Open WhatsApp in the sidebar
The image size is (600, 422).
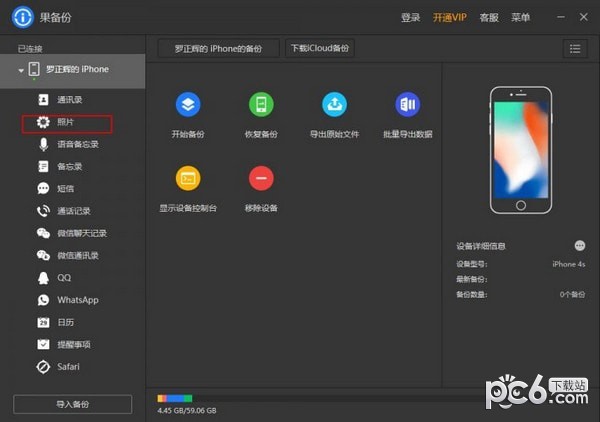(77, 300)
